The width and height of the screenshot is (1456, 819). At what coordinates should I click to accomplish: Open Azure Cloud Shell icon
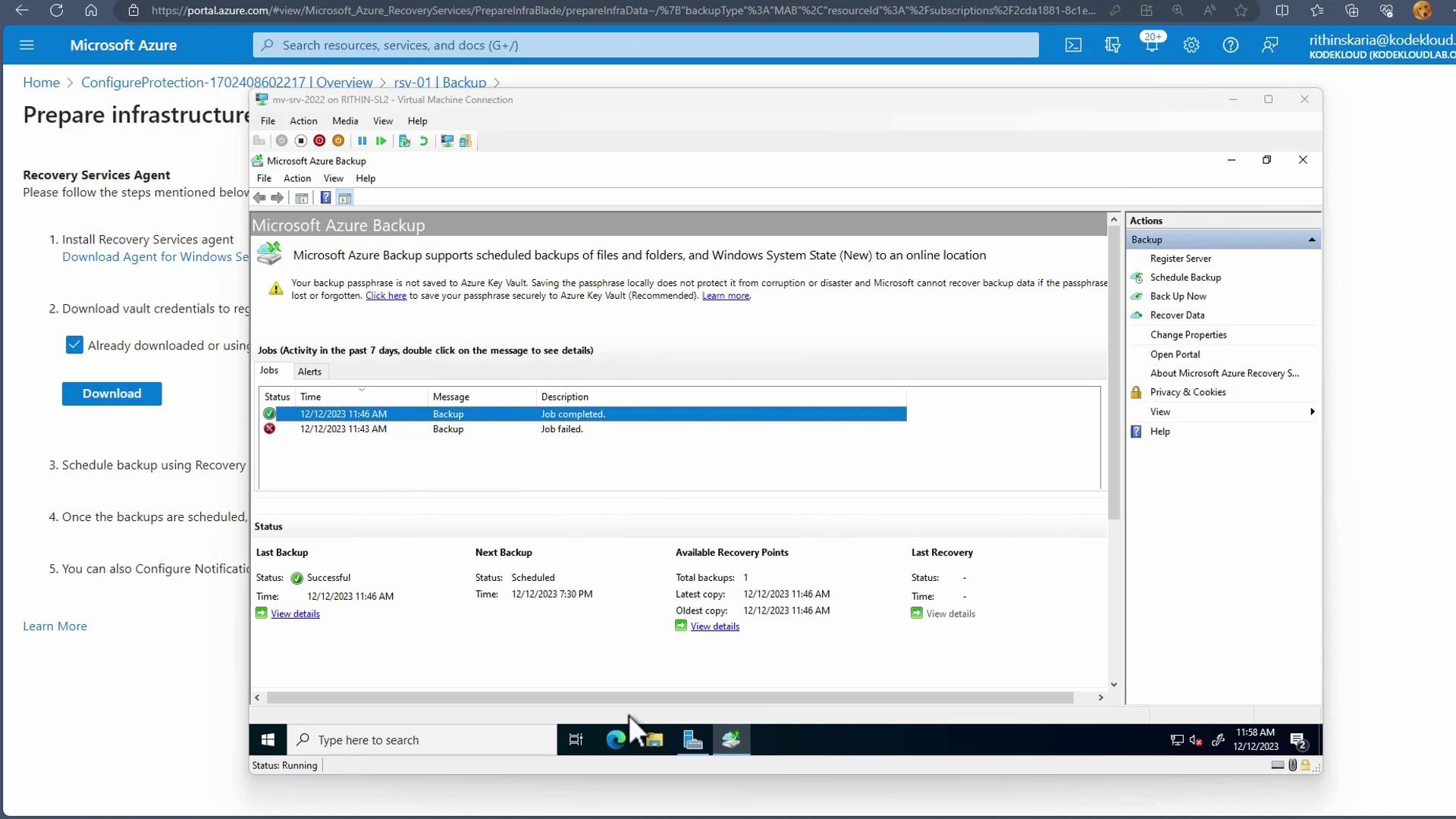(1073, 45)
